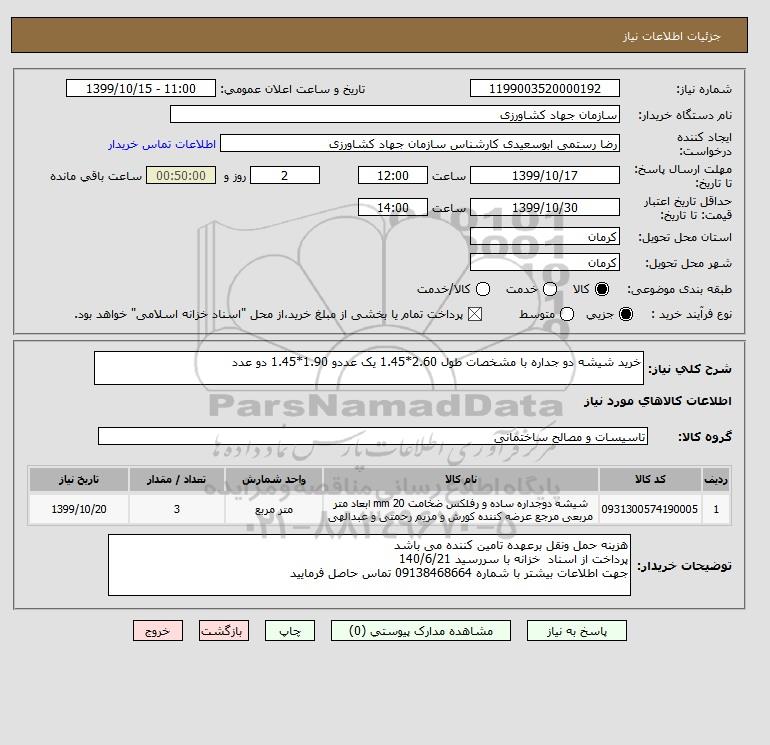Image resolution: width=770 pixels, height=745 pixels.
Task: Click the remaining days field showing 2
Action: pos(285,175)
